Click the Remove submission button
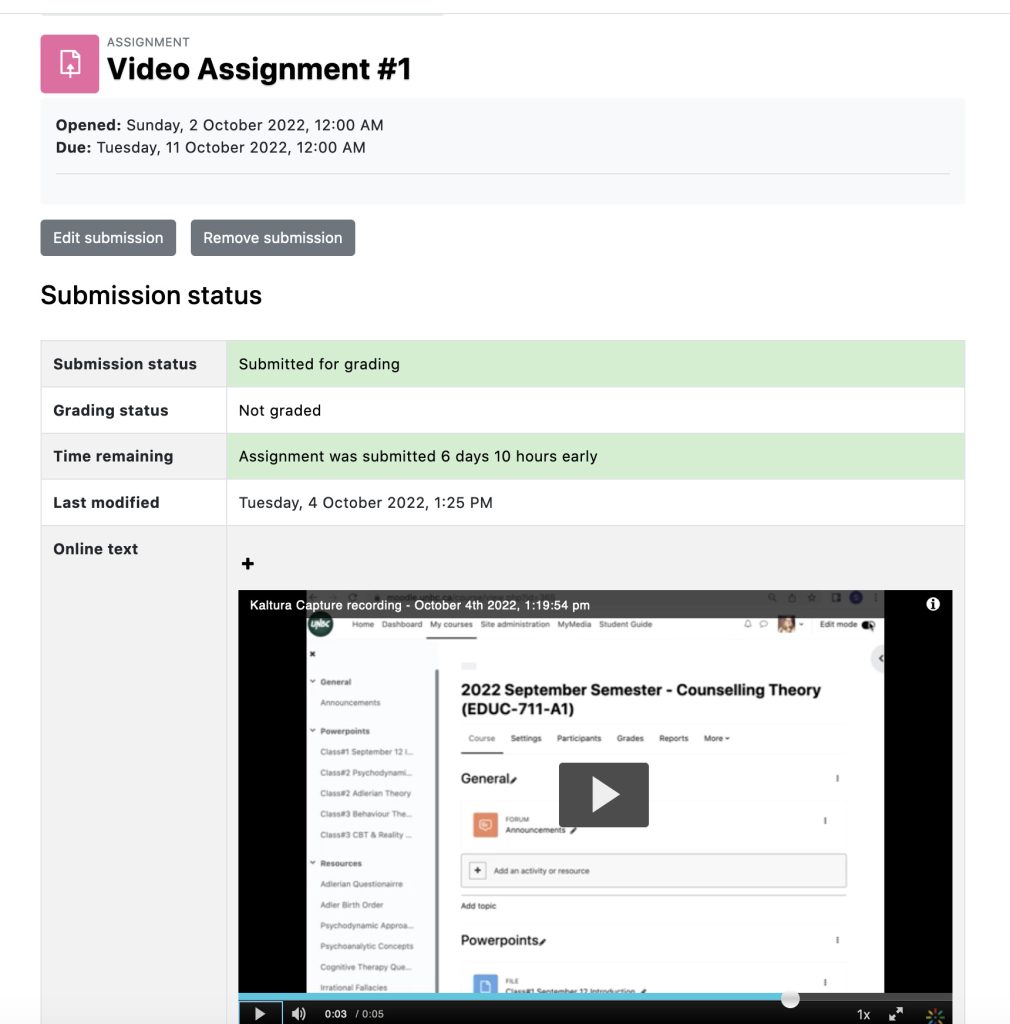The image size is (1010, 1024). (273, 237)
